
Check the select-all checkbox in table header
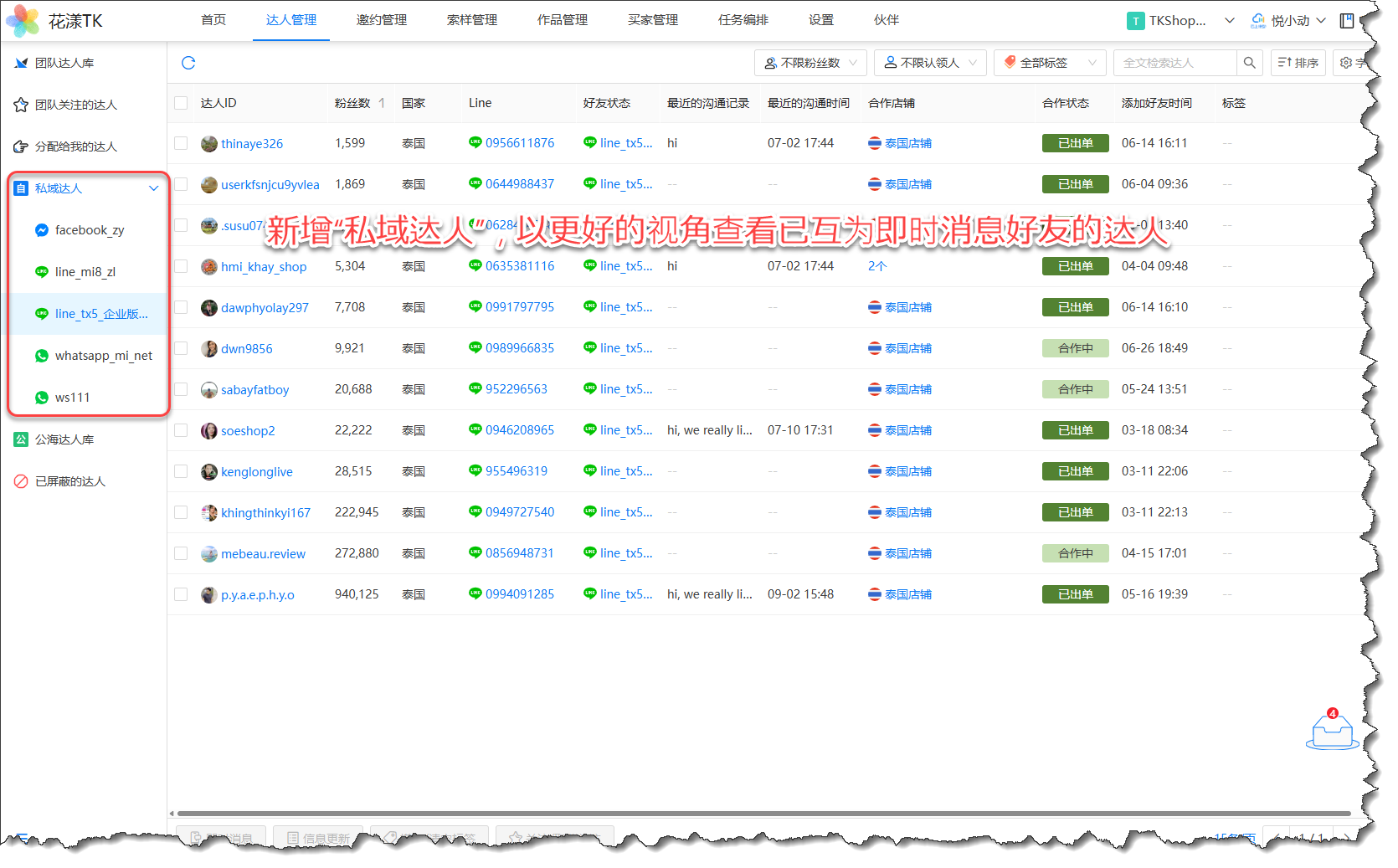point(181,103)
